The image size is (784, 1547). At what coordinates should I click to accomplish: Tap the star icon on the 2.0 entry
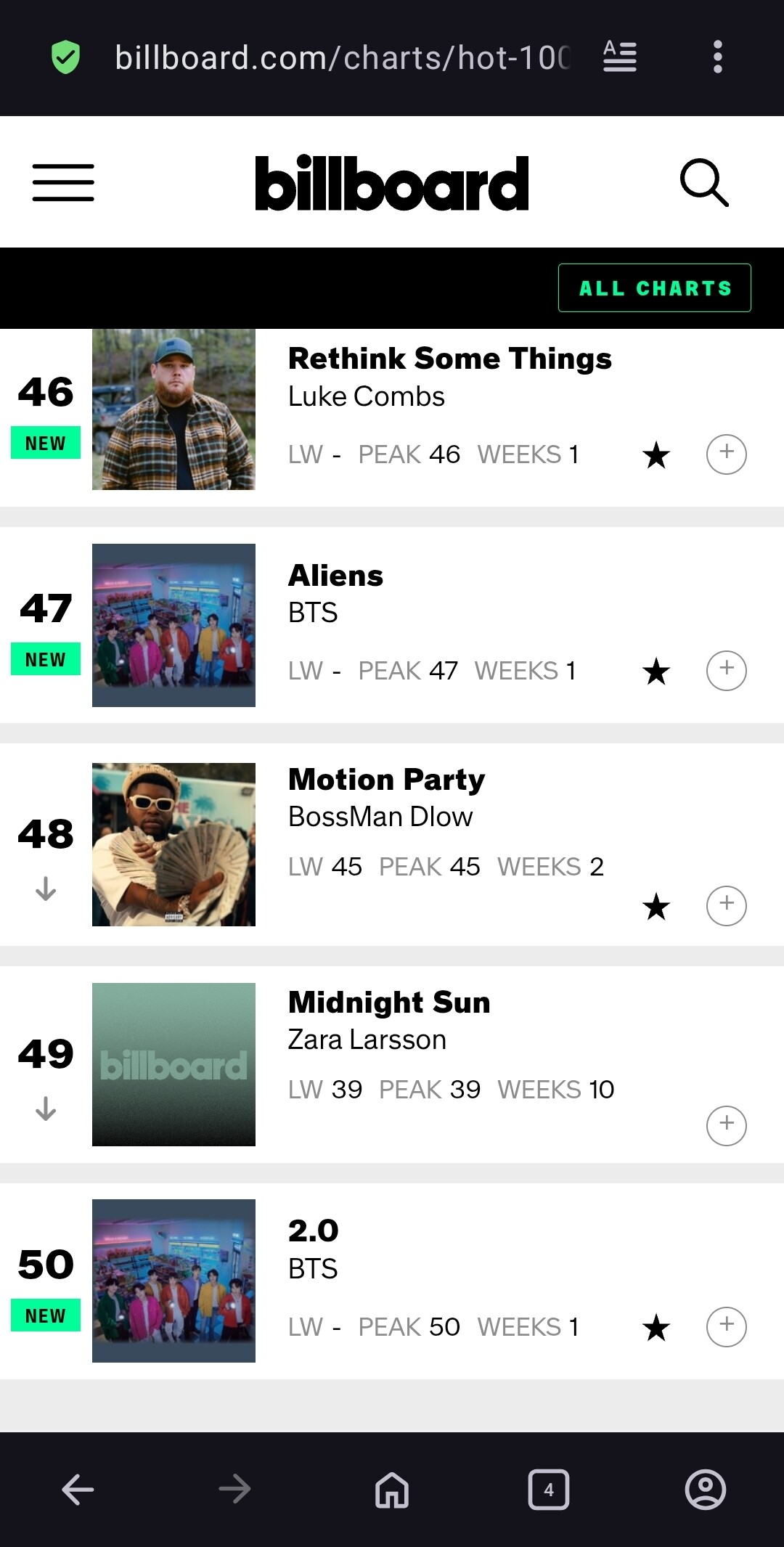pos(656,1328)
